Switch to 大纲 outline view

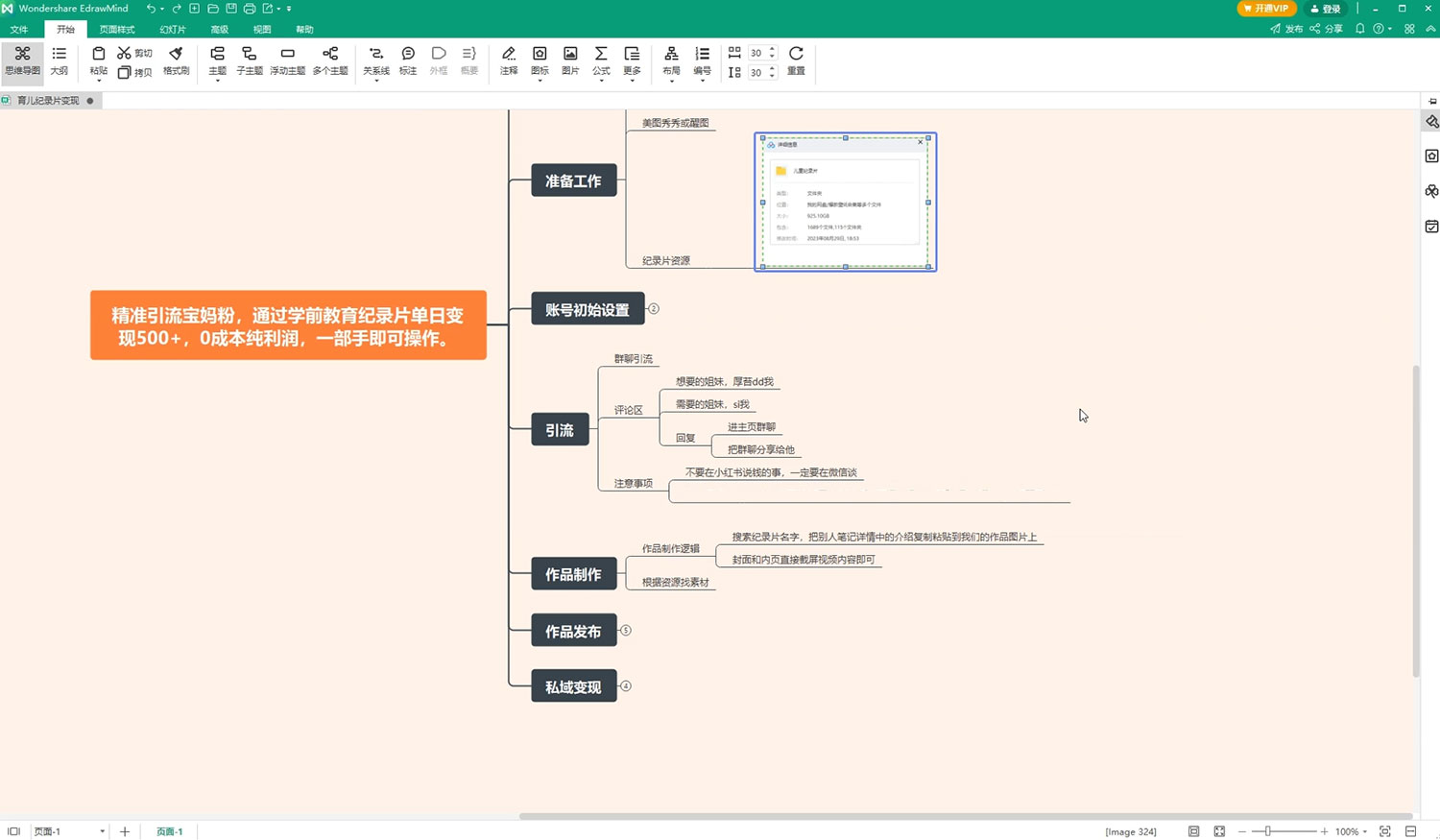point(60,60)
